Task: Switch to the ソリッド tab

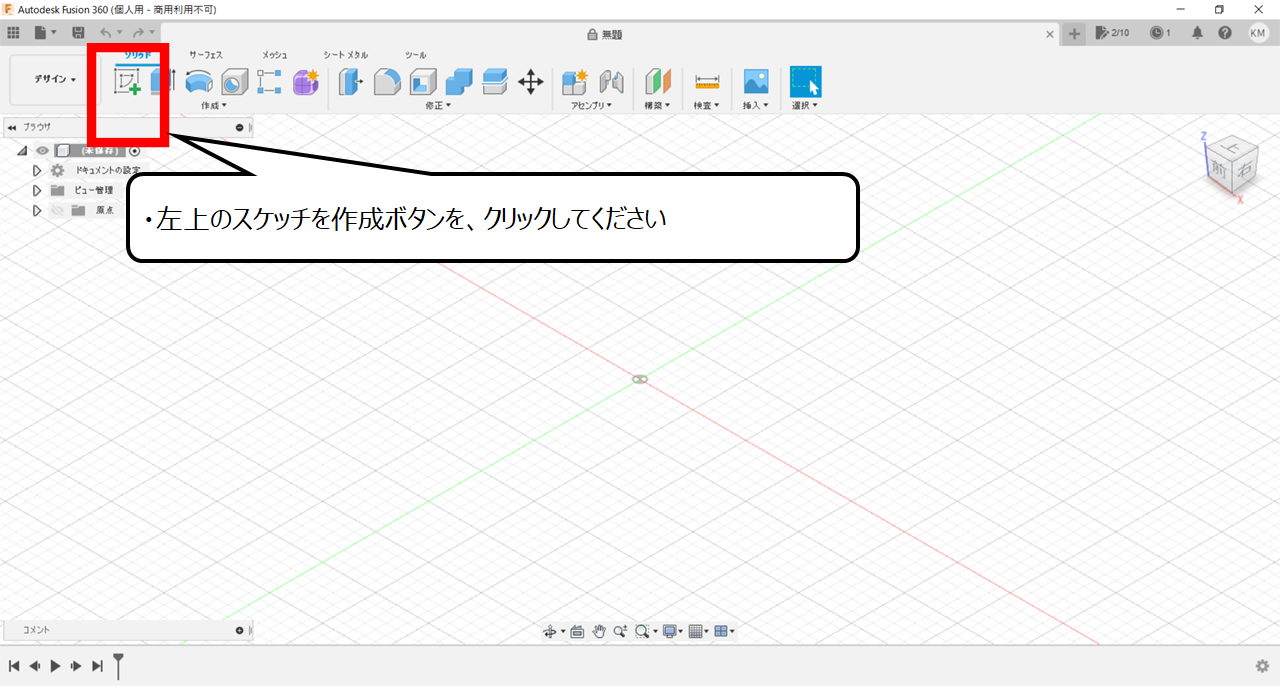Action: (x=137, y=55)
